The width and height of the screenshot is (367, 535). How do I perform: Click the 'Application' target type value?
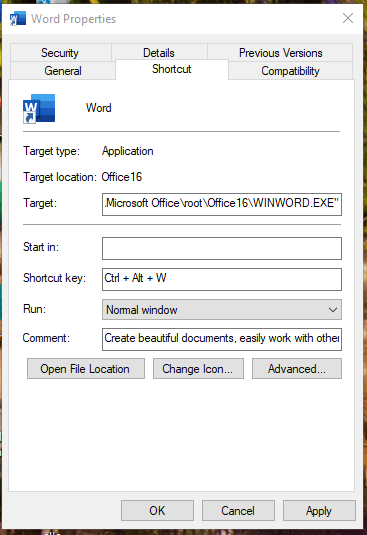tap(128, 151)
